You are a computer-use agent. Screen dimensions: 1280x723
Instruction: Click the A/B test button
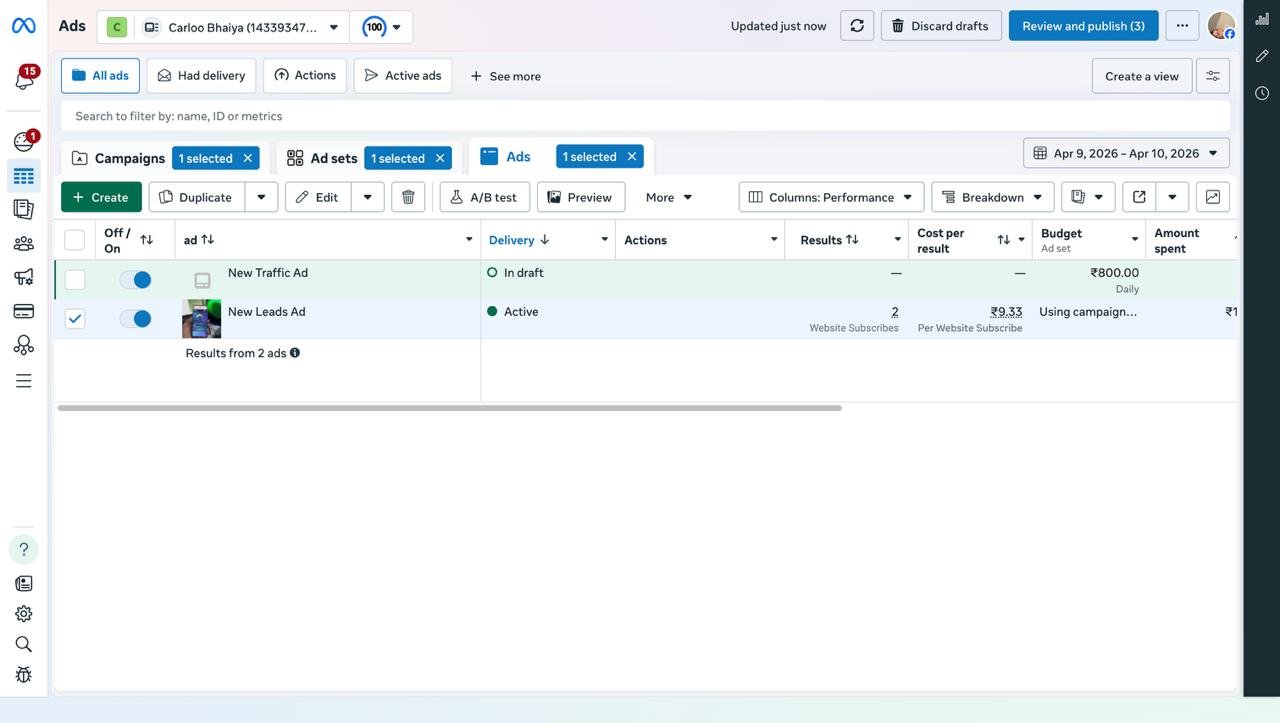click(x=485, y=197)
